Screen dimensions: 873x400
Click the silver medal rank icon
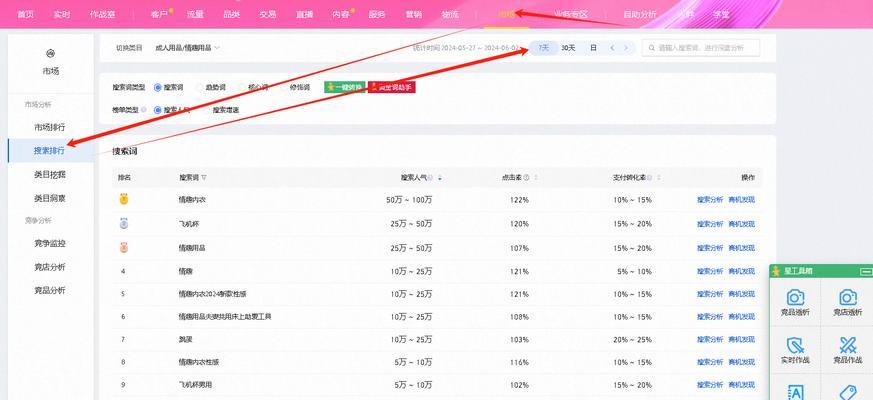[124, 223]
